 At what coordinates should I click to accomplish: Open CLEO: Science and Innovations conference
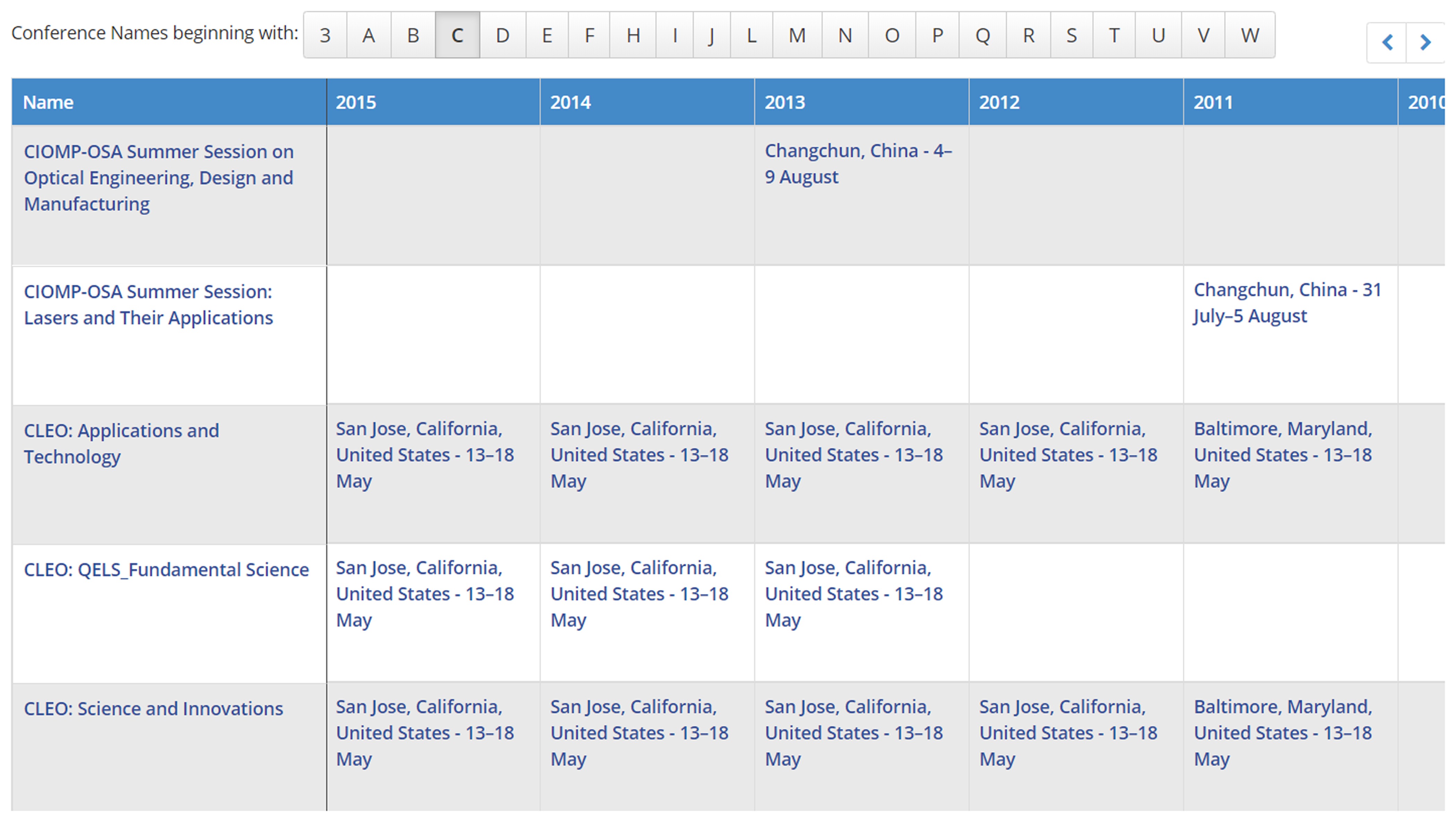tap(153, 708)
